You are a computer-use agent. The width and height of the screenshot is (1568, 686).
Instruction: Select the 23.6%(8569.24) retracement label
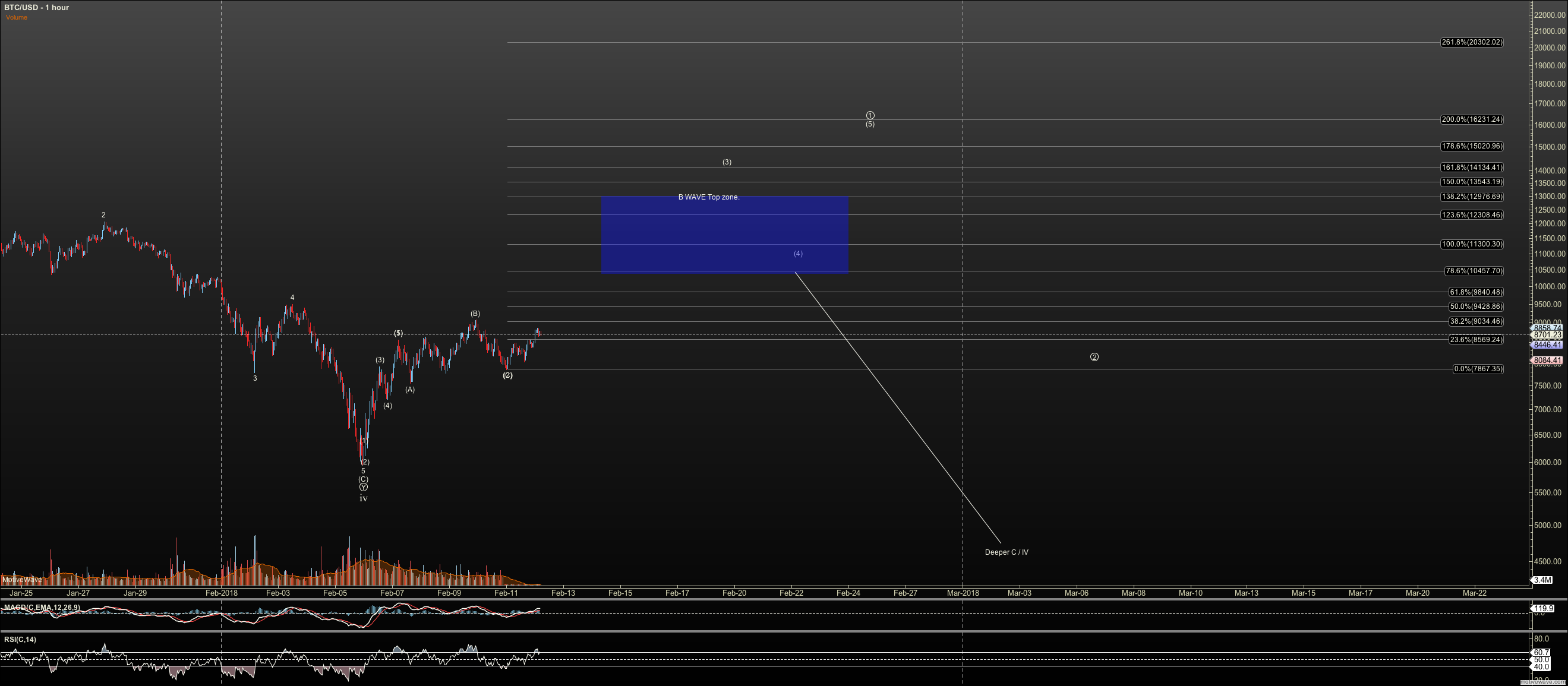pyautogui.click(x=1476, y=340)
